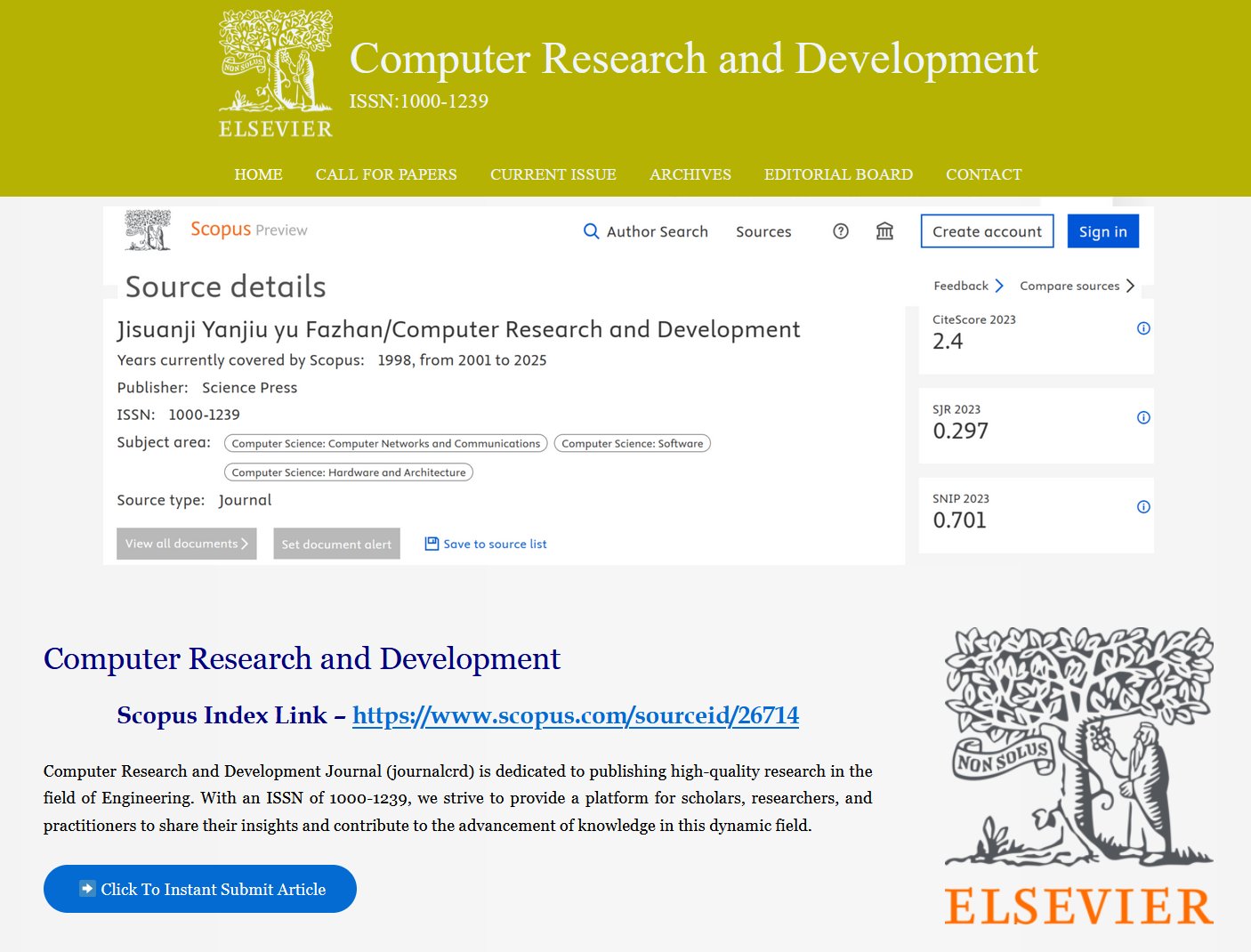
Task: Click the SJR 2023 info icon
Action: point(1143,417)
